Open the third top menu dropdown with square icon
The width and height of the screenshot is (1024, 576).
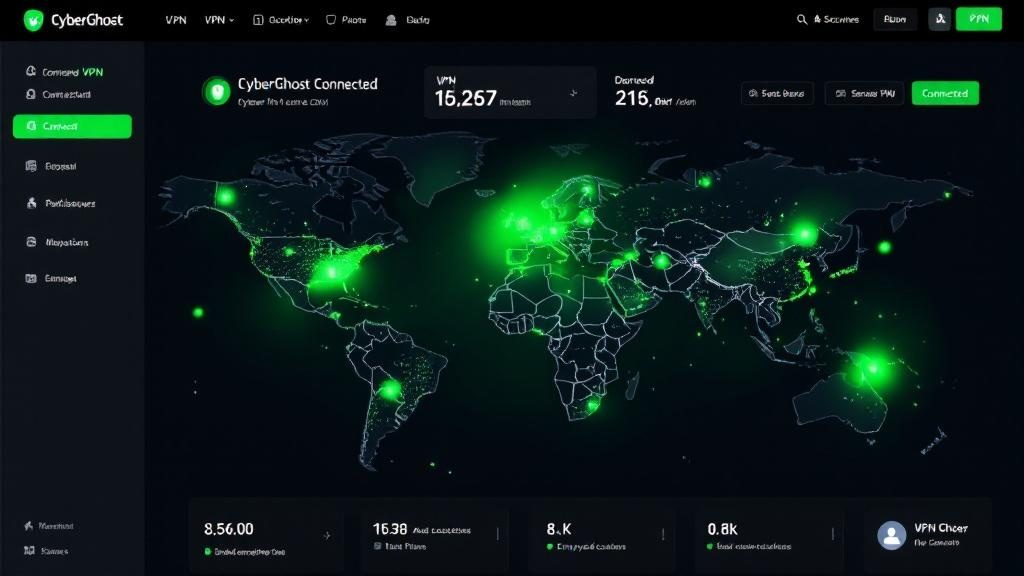[281, 20]
